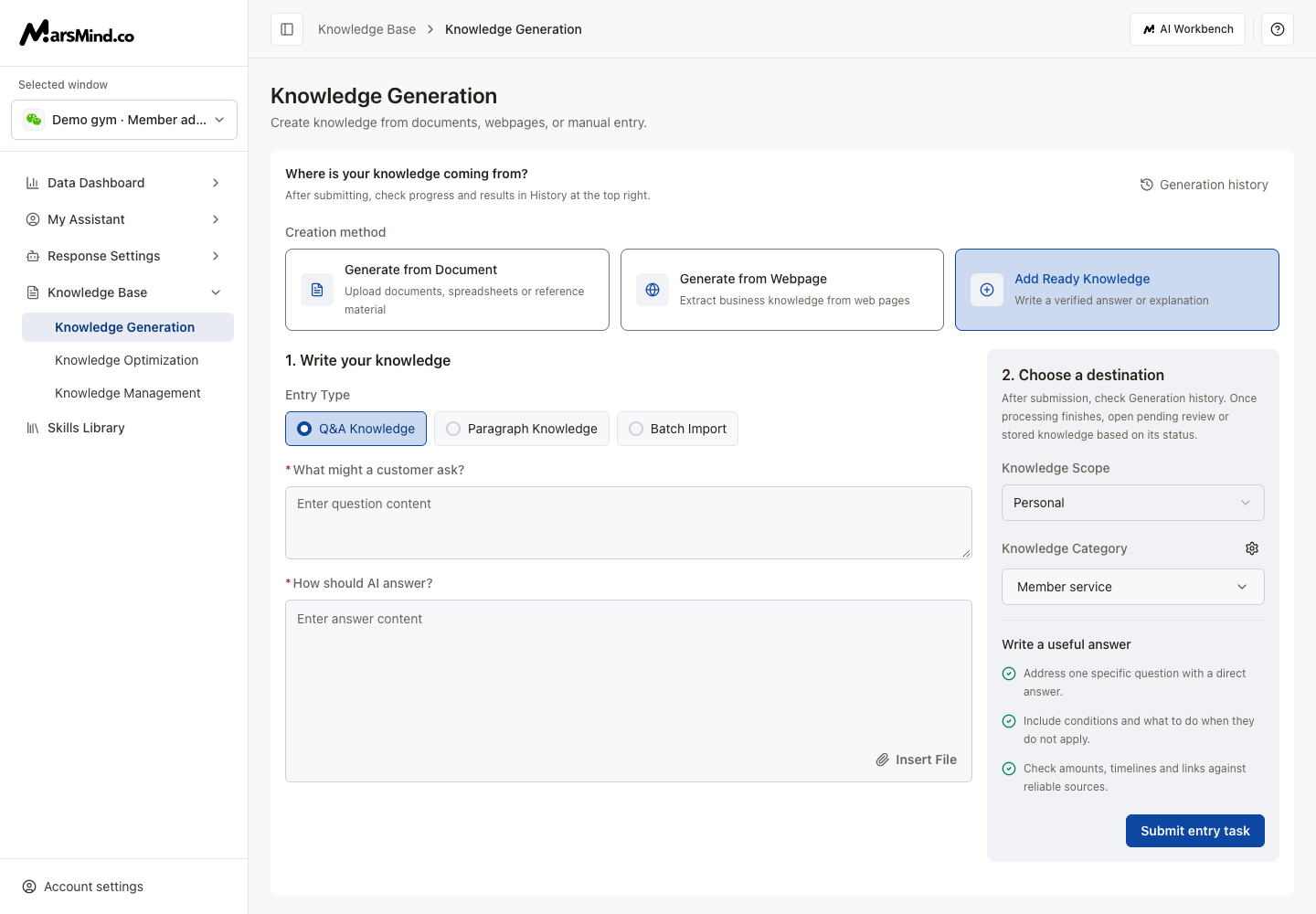This screenshot has width=1316, height=914.
Task: Click the Add Ready Knowledge plus icon
Action: click(x=987, y=290)
